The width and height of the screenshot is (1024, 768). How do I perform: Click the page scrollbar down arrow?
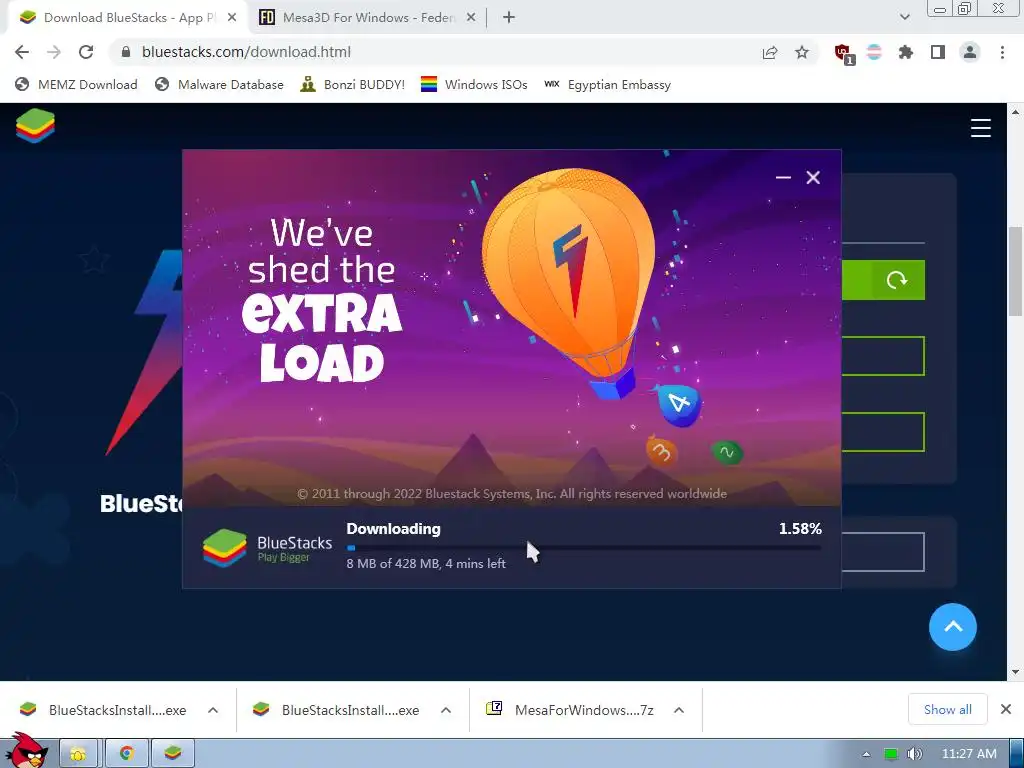coord(1015,672)
